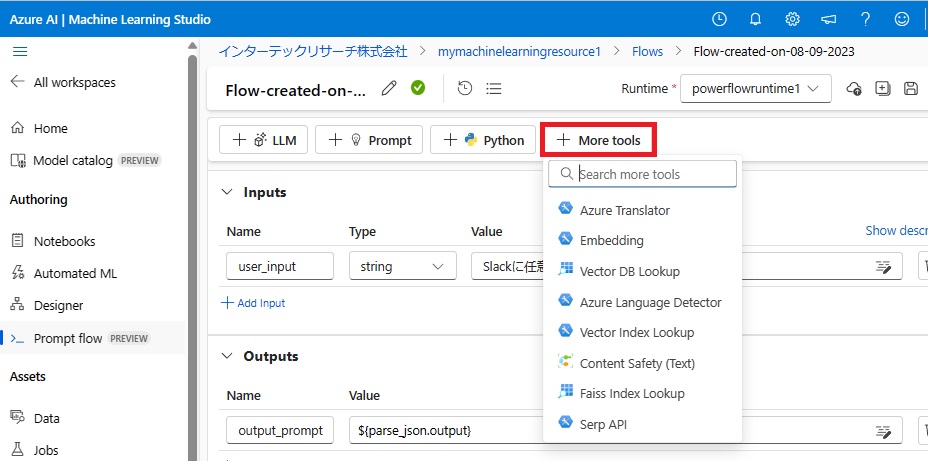Go back to All workspaces
The image size is (928, 461).
[x=63, y=82]
